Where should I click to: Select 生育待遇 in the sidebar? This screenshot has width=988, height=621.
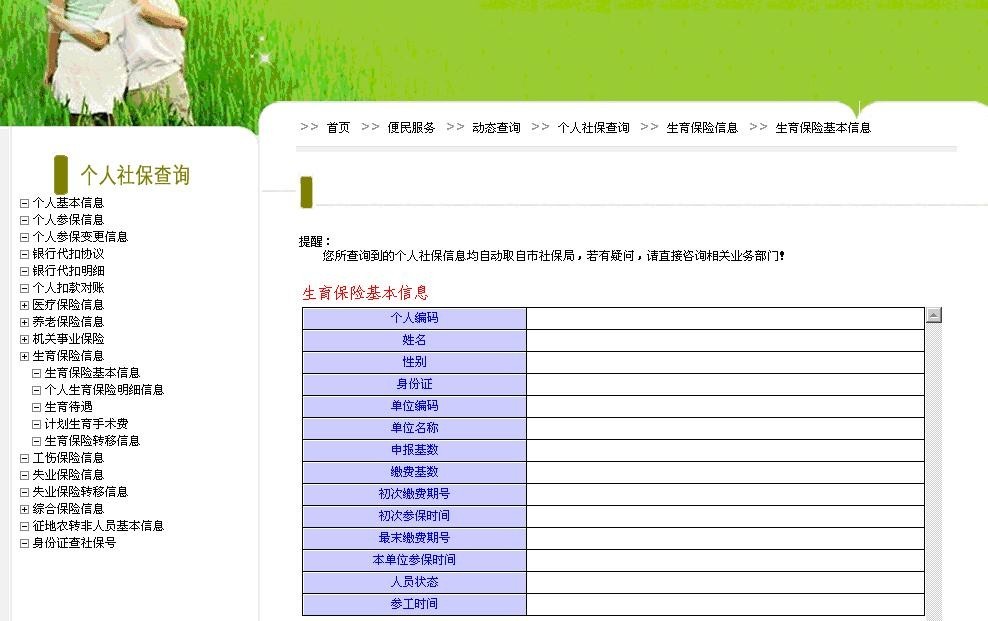[68, 406]
